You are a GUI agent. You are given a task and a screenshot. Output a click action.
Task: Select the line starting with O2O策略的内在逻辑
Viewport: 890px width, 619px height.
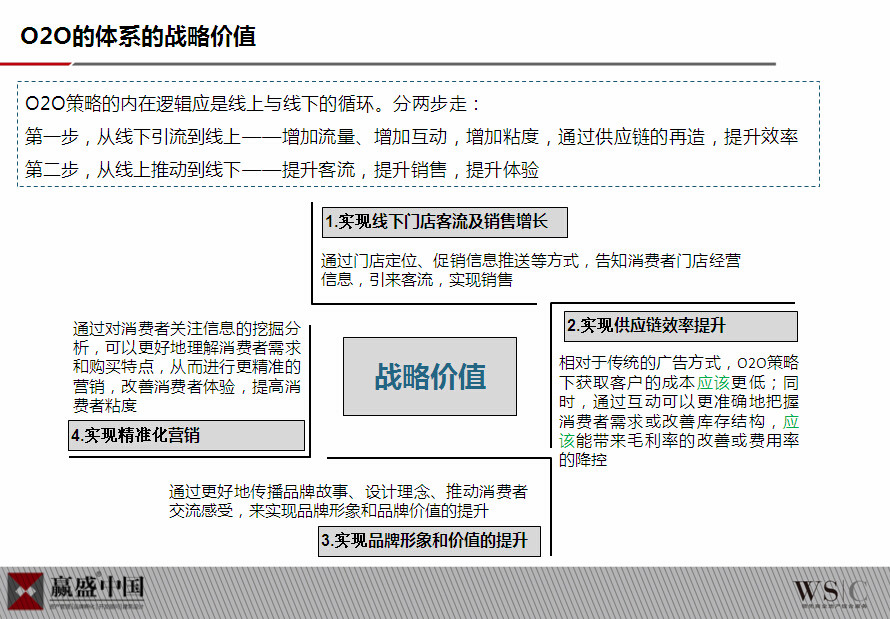pyautogui.click(x=254, y=104)
